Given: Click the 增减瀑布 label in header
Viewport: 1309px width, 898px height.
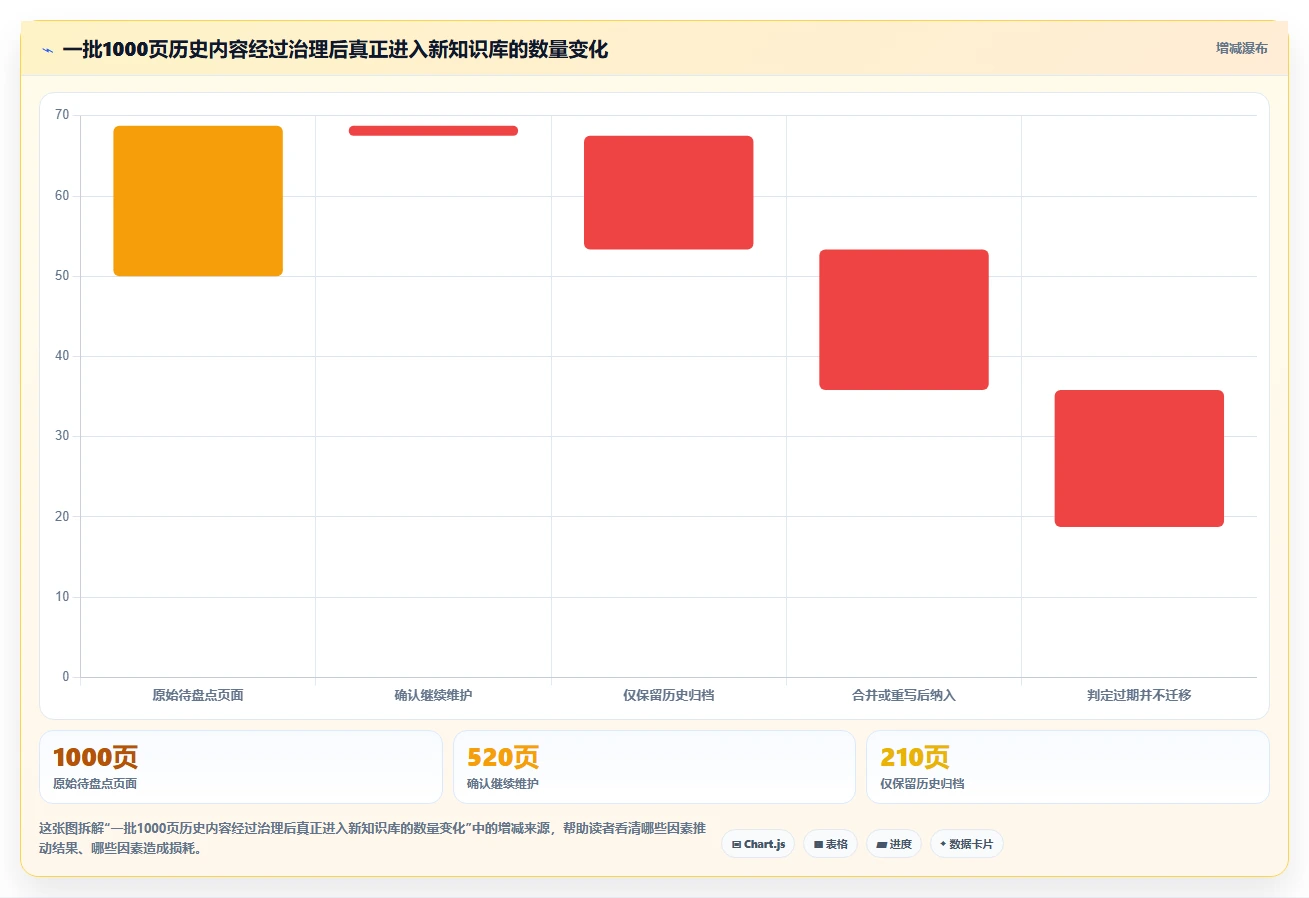Looking at the screenshot, I should coord(1242,48).
